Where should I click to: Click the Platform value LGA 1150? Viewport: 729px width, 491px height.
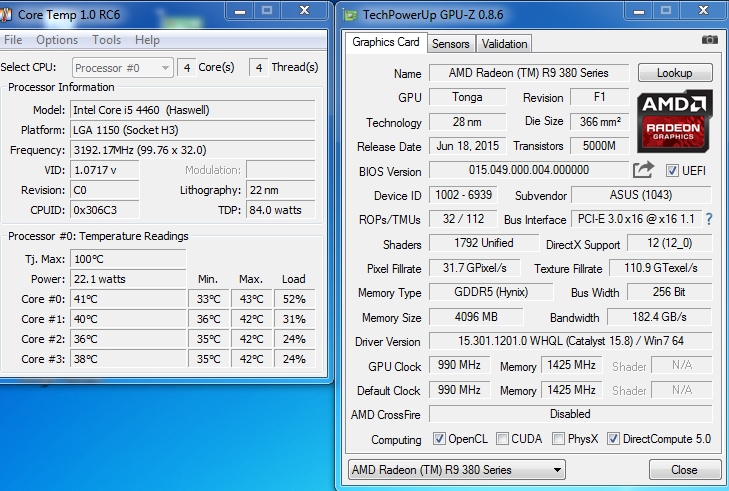click(x=192, y=130)
